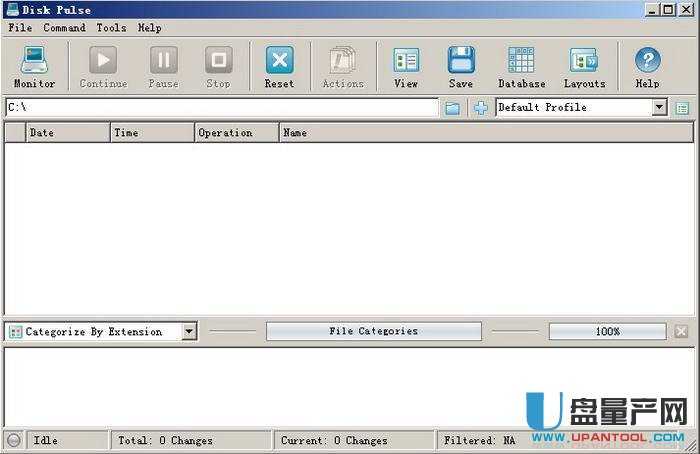
Task: Click the 100% progress indicator button
Action: pyautogui.click(x=607, y=332)
